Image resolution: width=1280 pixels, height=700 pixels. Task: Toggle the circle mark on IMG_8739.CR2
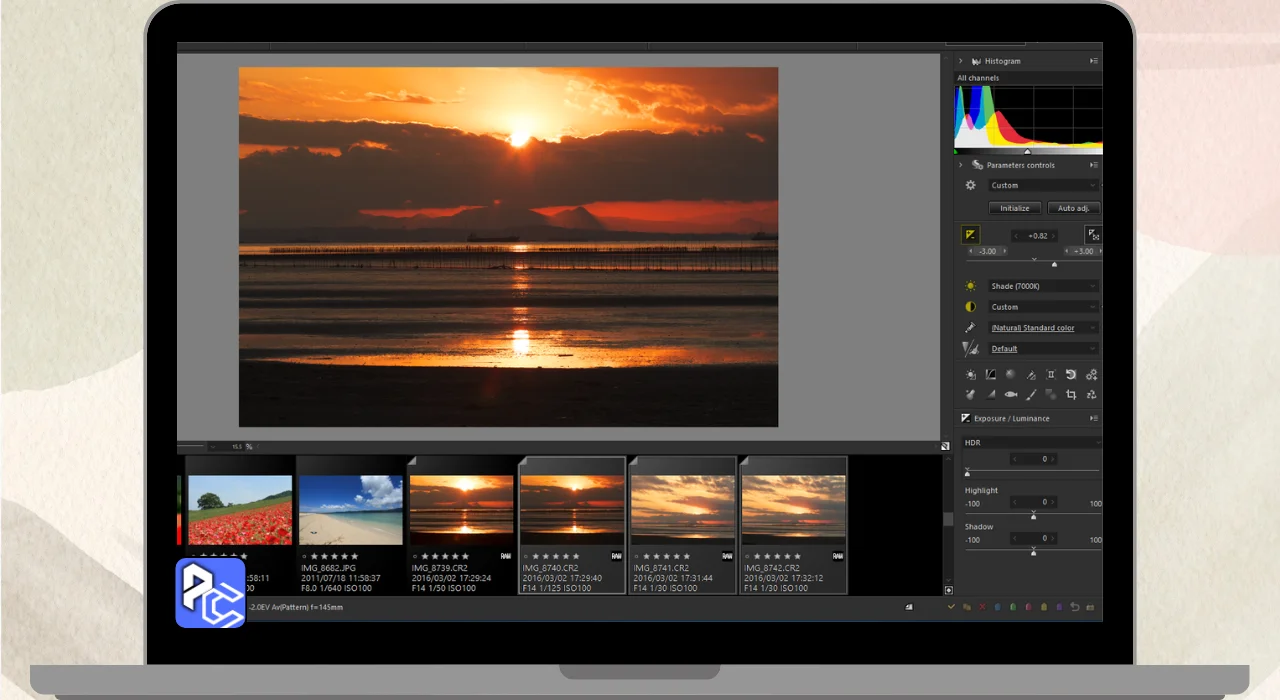(415, 556)
